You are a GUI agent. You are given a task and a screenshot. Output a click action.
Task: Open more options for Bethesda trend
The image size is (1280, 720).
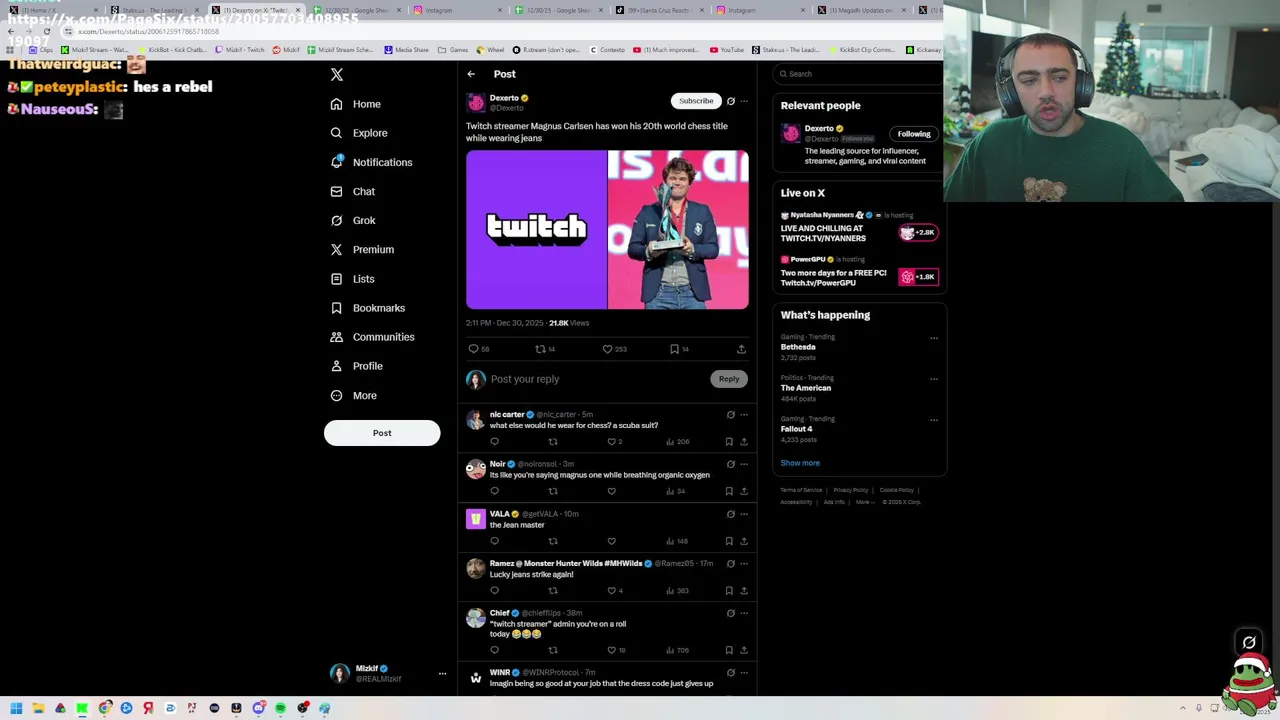pos(934,338)
